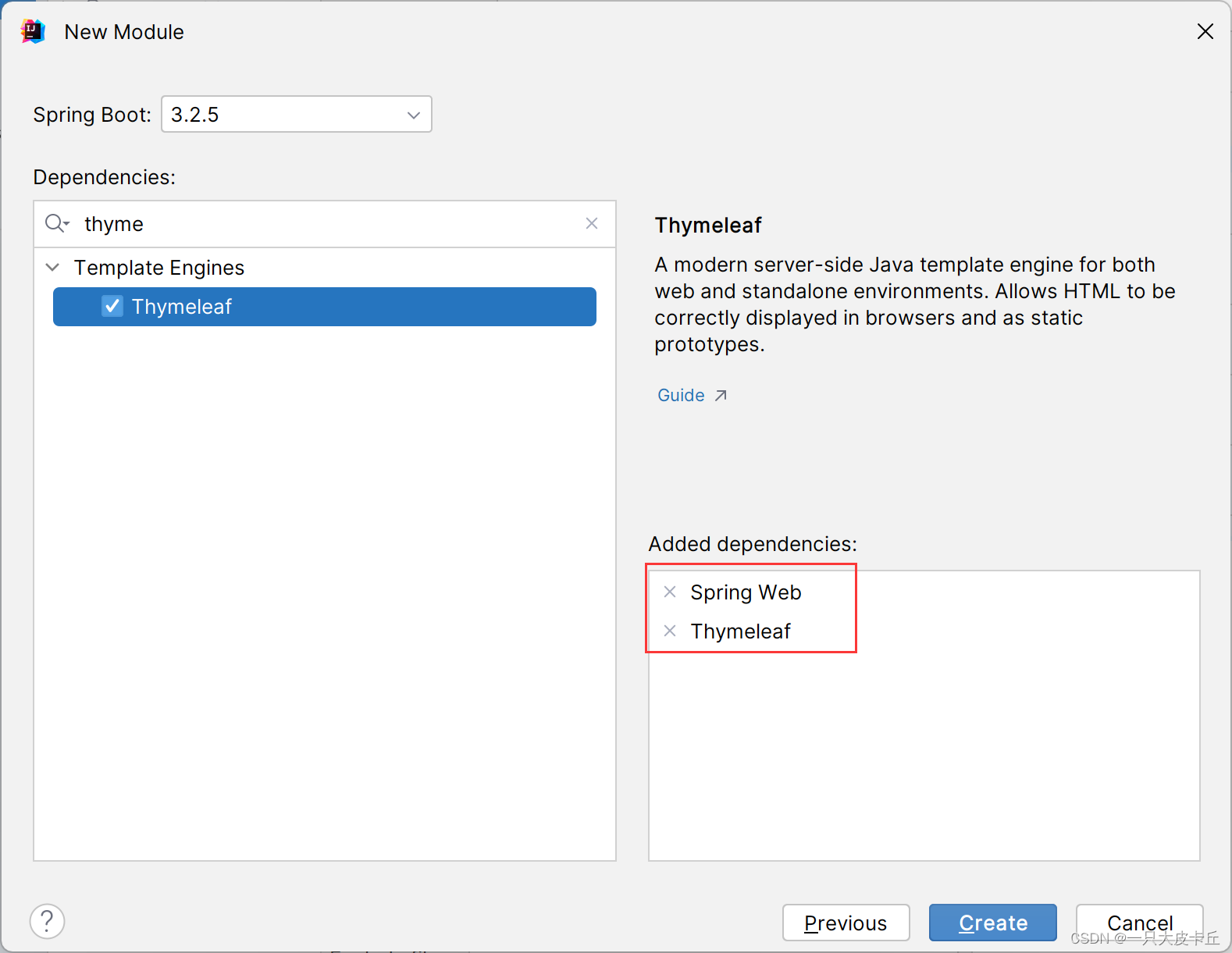Click the Create button

click(993, 923)
